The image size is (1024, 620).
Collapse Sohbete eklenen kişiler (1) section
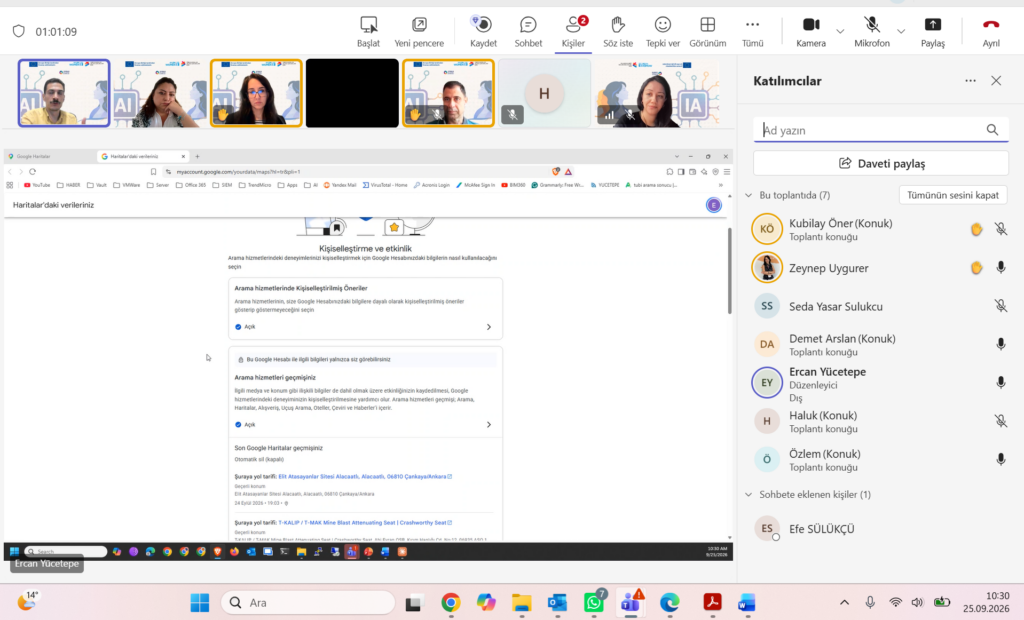748,495
